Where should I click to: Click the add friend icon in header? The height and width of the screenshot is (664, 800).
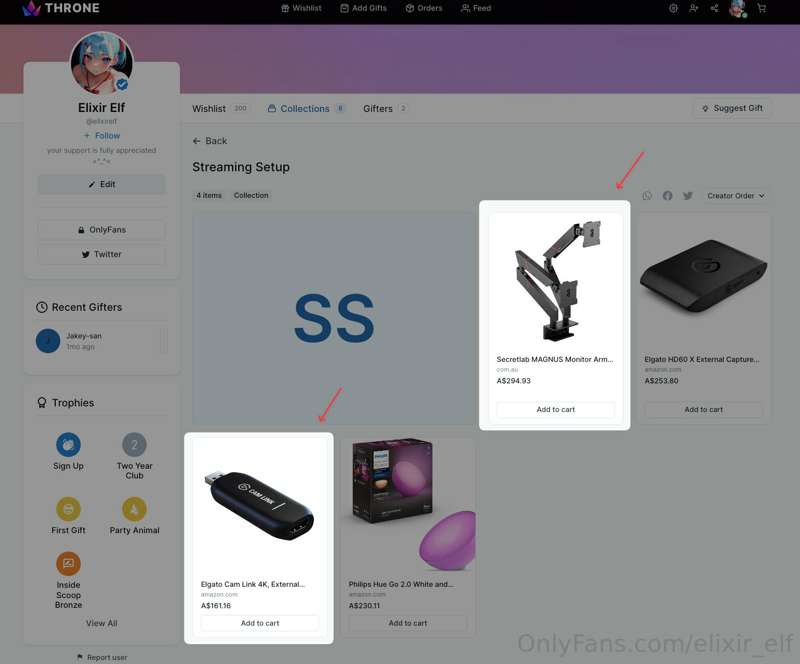point(693,8)
